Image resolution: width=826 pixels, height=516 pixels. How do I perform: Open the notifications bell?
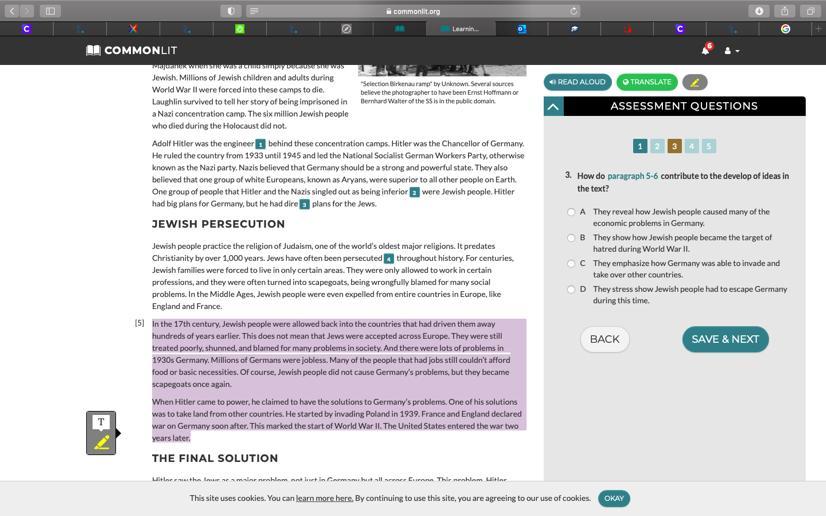(706, 49)
